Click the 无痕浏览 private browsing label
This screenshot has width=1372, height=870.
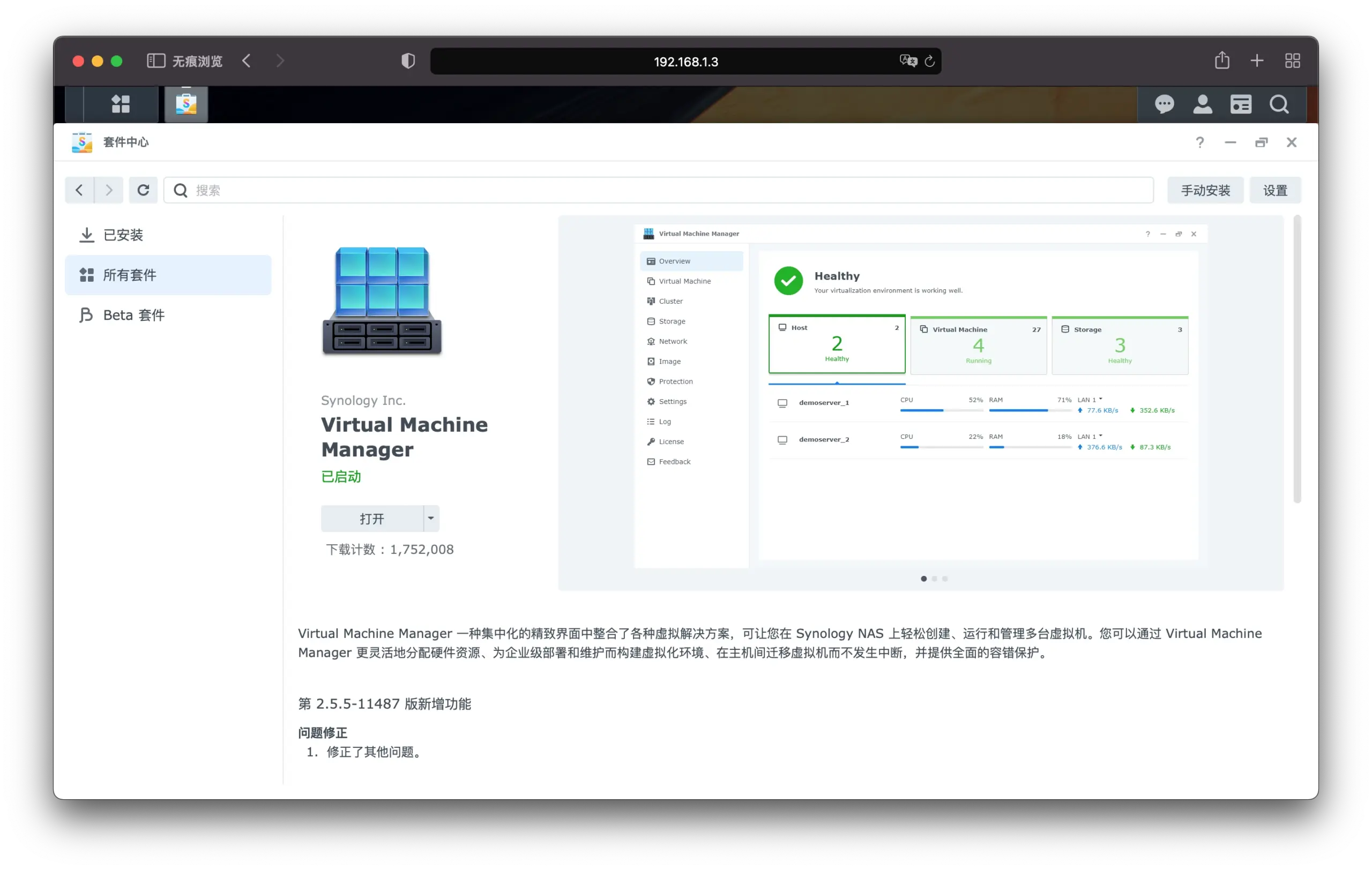coord(197,61)
